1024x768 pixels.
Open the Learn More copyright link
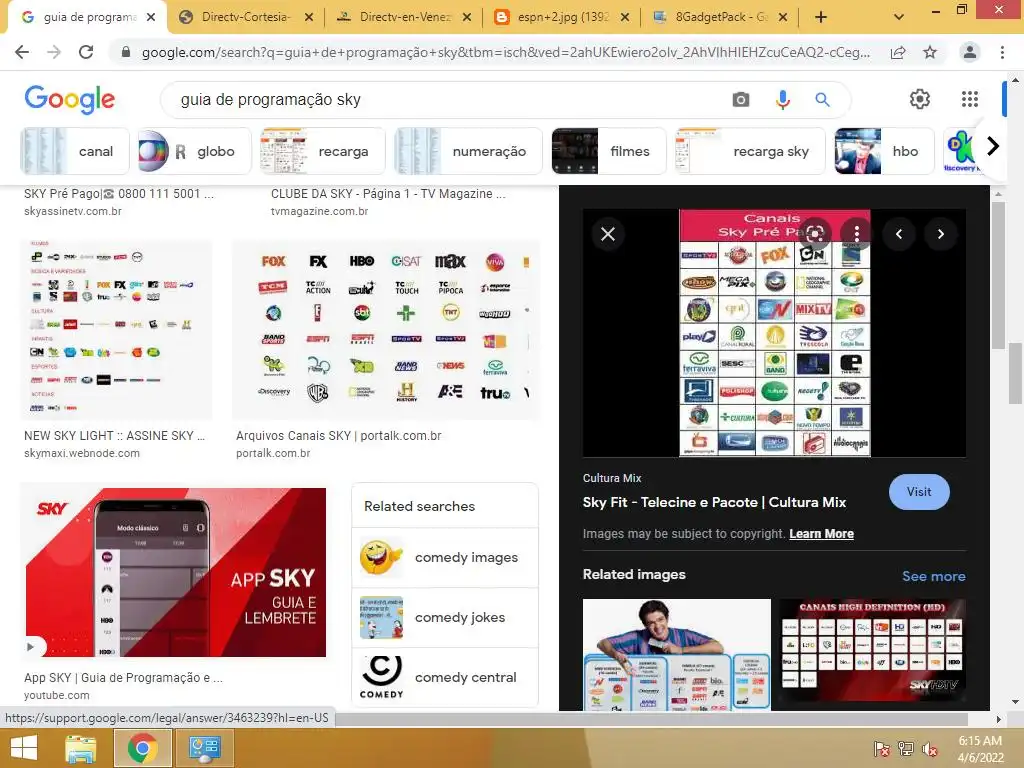[x=822, y=534]
